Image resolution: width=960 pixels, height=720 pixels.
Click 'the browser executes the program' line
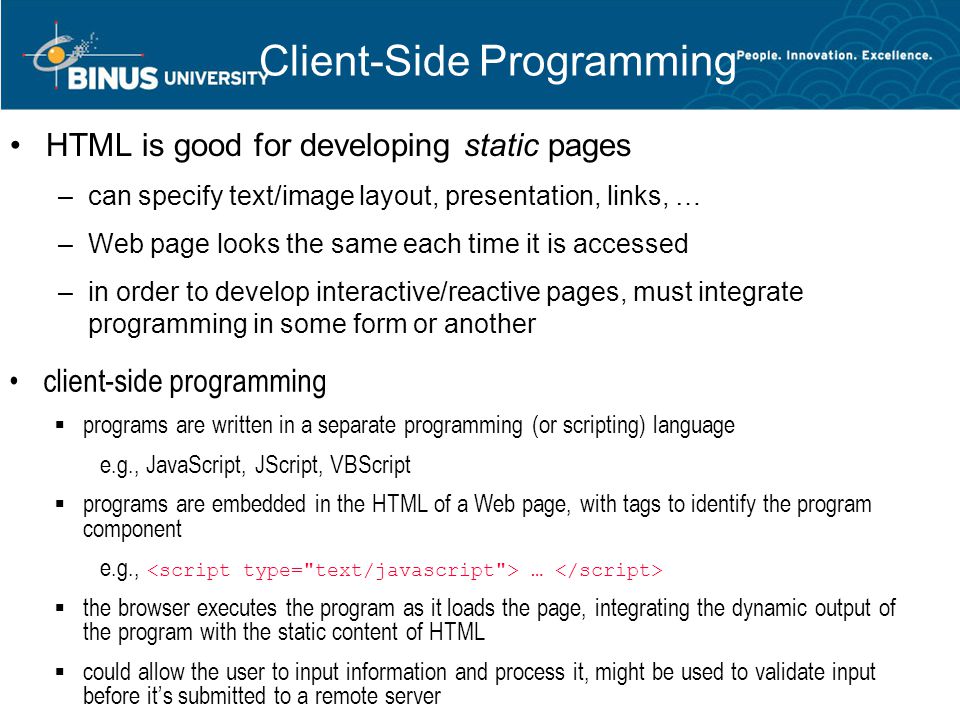(x=489, y=608)
